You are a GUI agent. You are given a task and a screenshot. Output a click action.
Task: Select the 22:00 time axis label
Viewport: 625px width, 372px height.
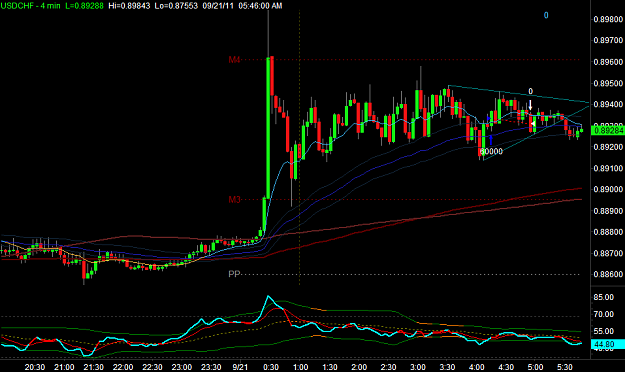pyautogui.click(x=123, y=367)
